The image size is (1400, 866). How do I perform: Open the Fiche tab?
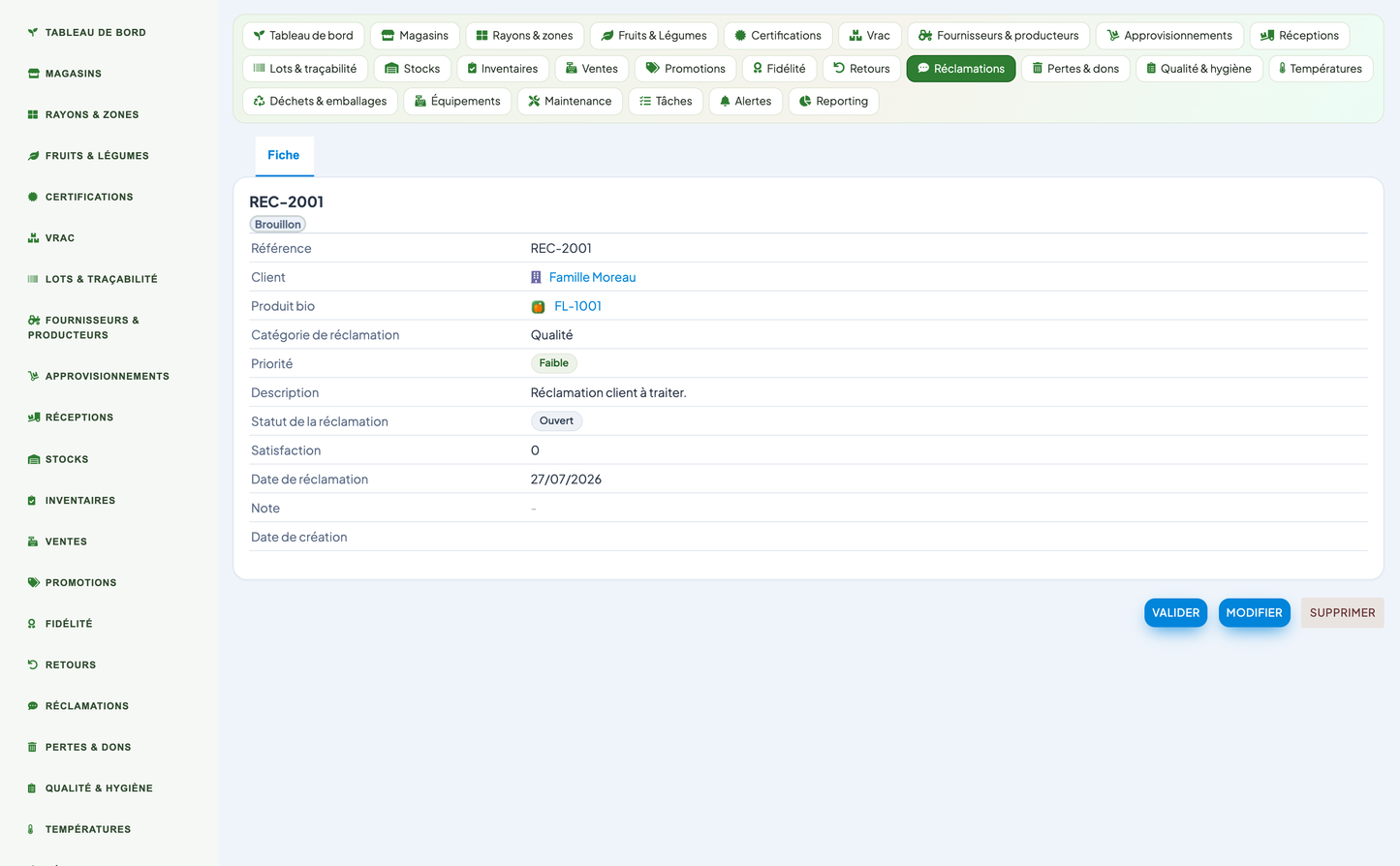[x=284, y=155]
